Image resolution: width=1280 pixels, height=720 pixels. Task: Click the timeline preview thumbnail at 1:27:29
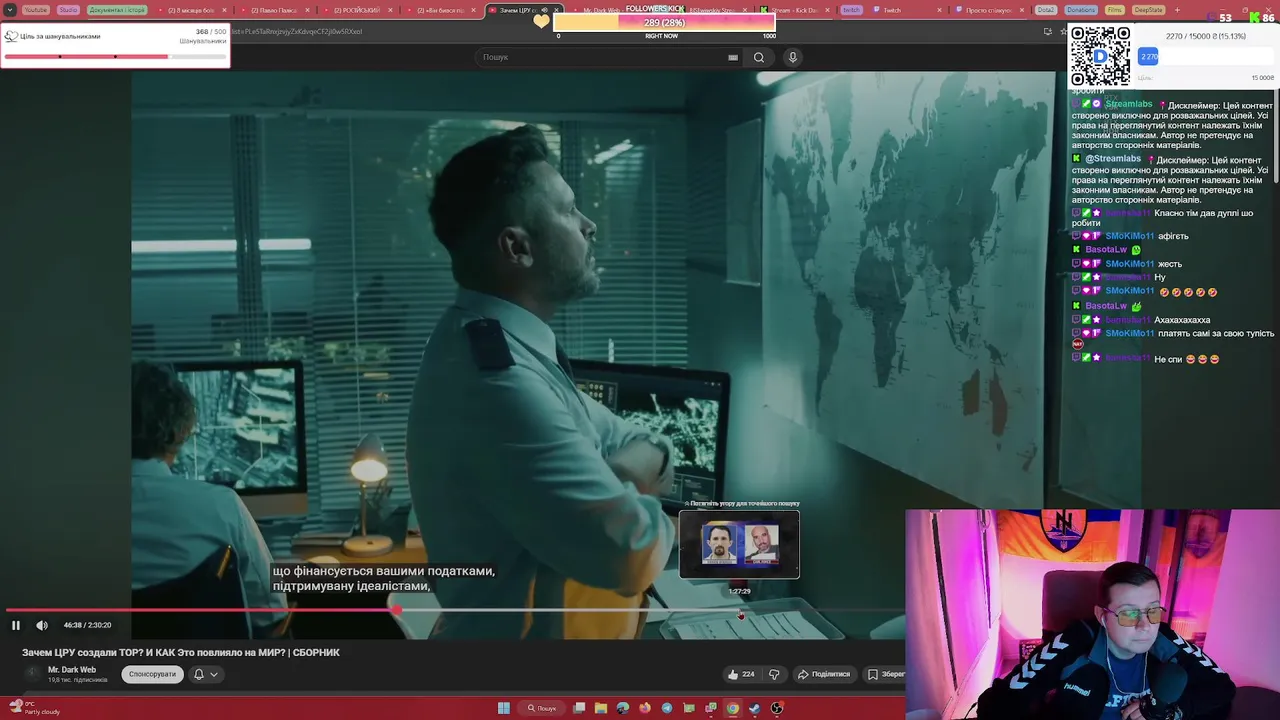coord(739,544)
